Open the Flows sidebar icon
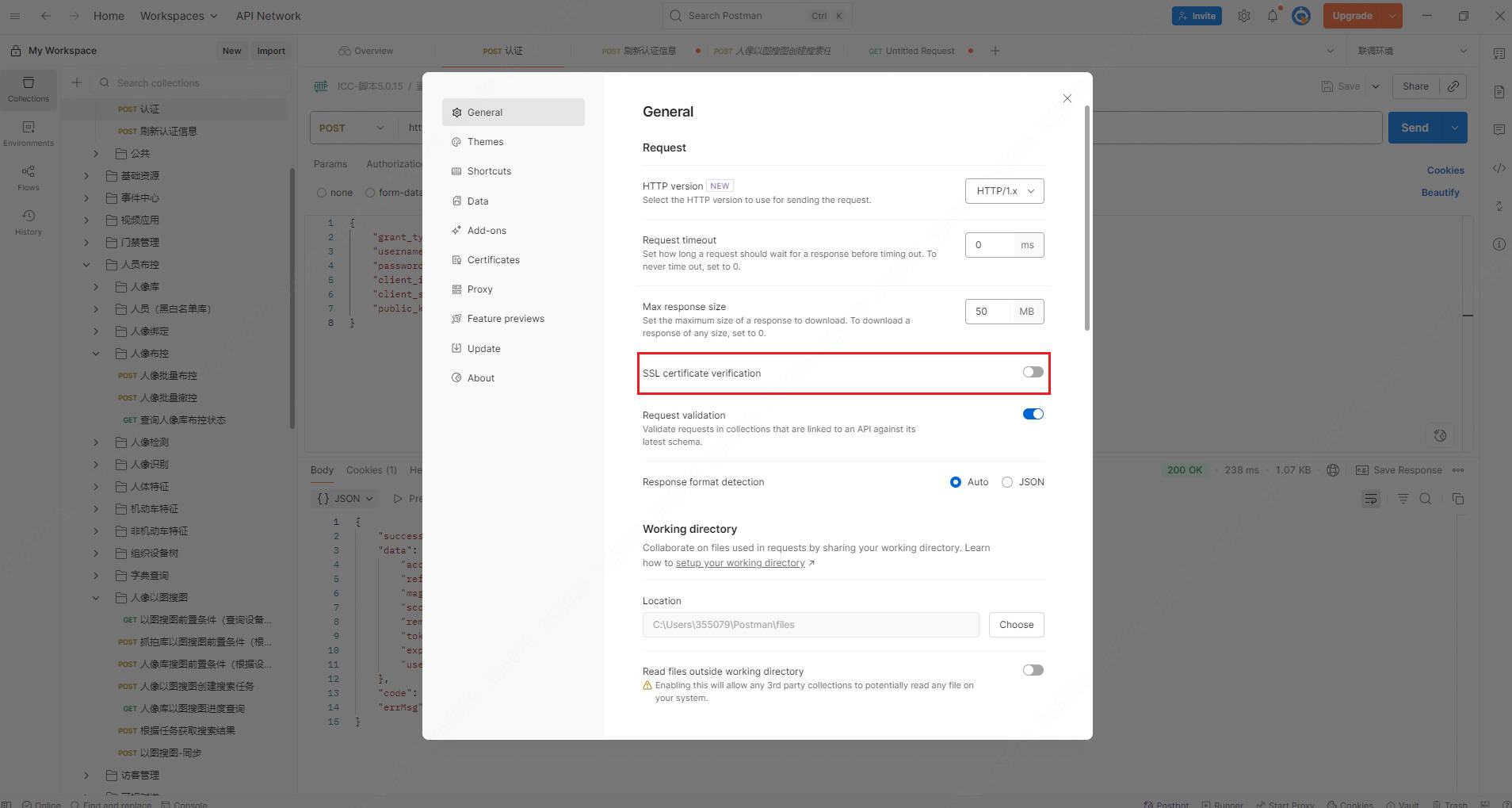 pyautogui.click(x=29, y=178)
